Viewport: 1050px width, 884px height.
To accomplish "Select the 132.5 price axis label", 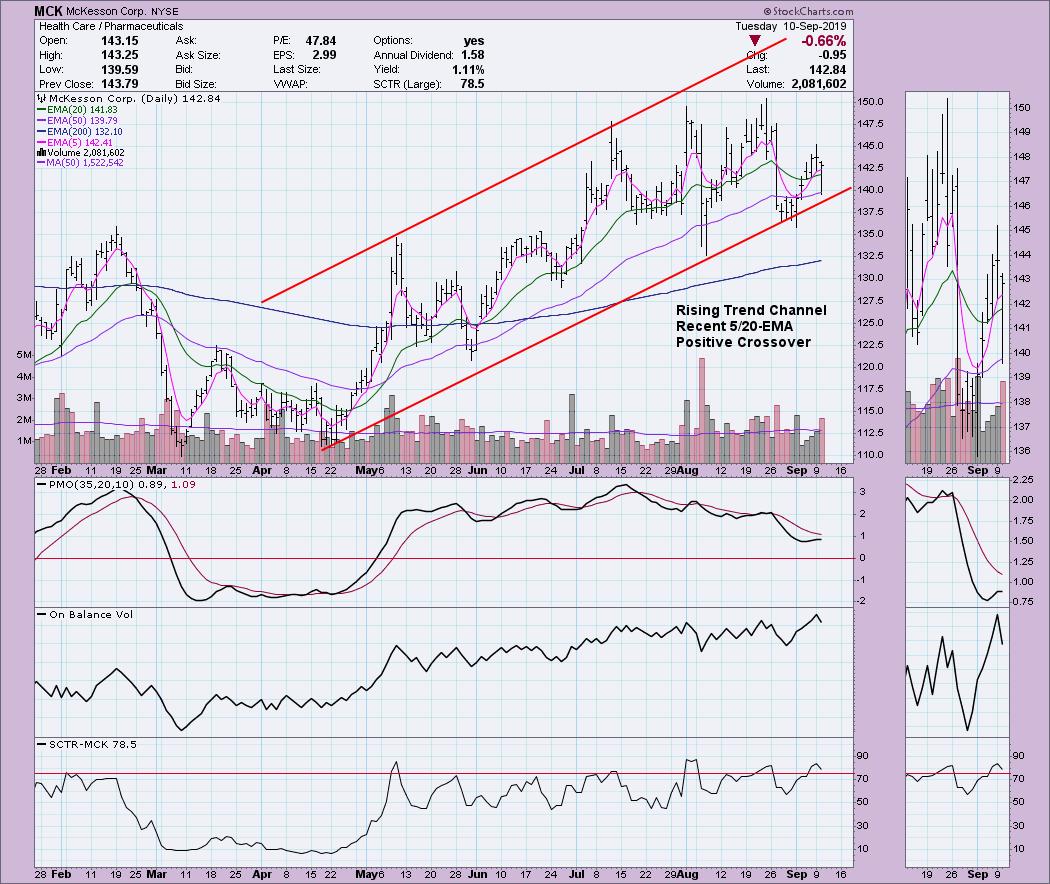I will tap(871, 256).
